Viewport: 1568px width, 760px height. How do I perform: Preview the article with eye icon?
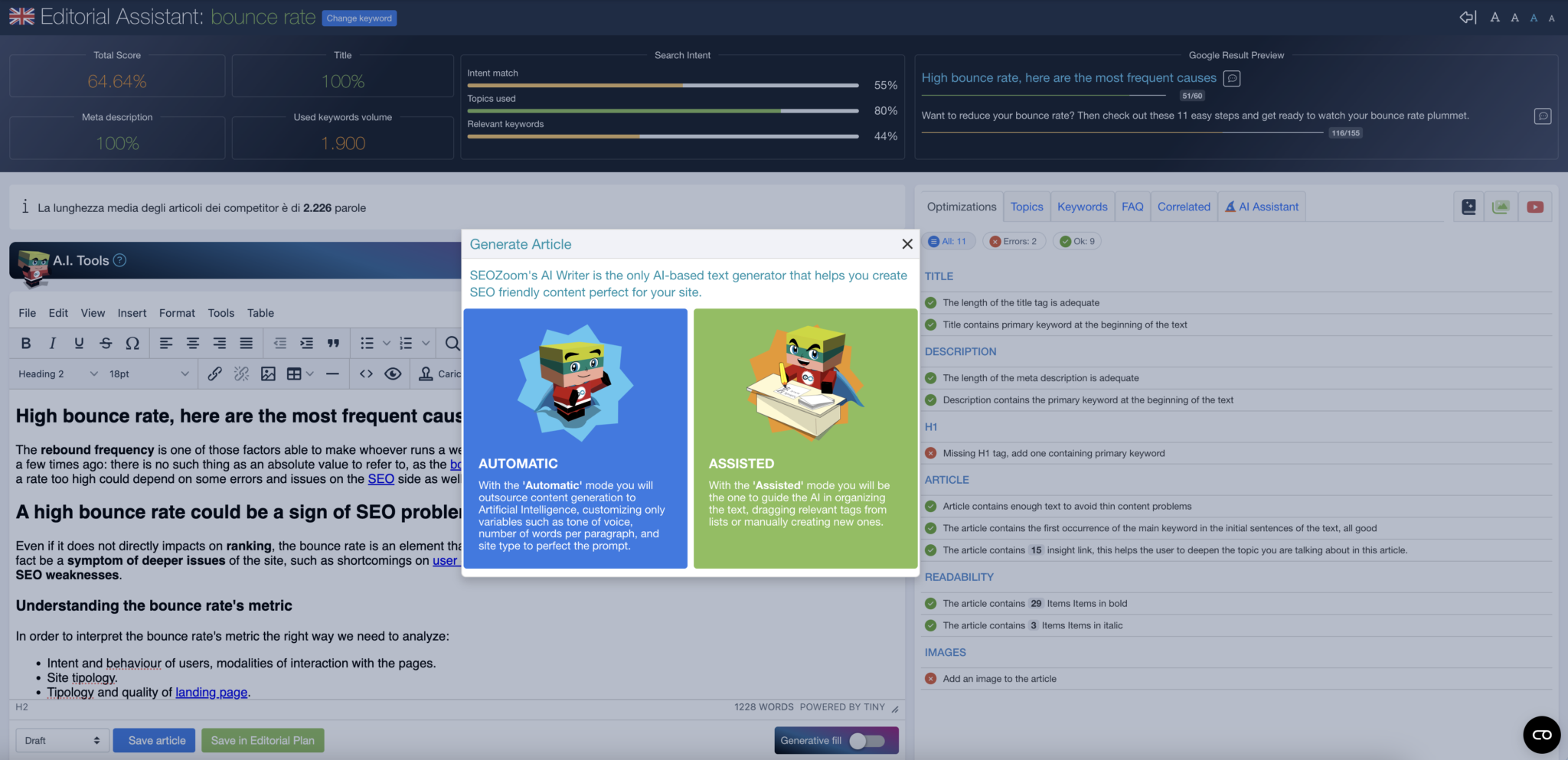click(x=393, y=373)
